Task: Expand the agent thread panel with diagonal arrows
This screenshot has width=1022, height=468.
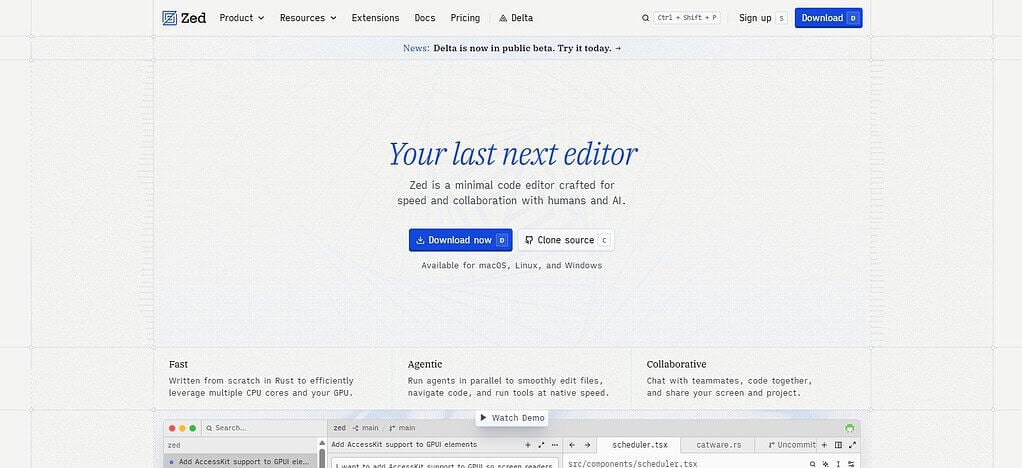Action: (x=541, y=445)
